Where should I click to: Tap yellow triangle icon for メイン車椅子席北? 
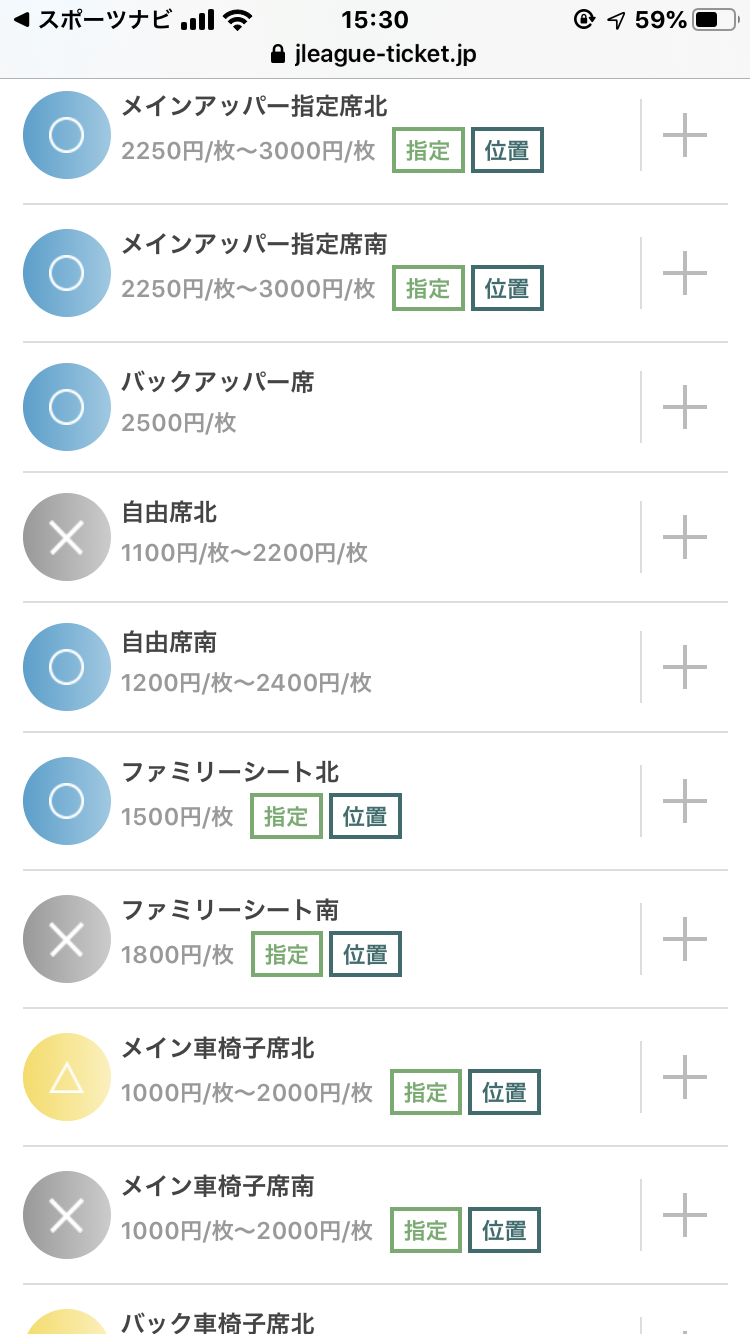click(66, 1077)
